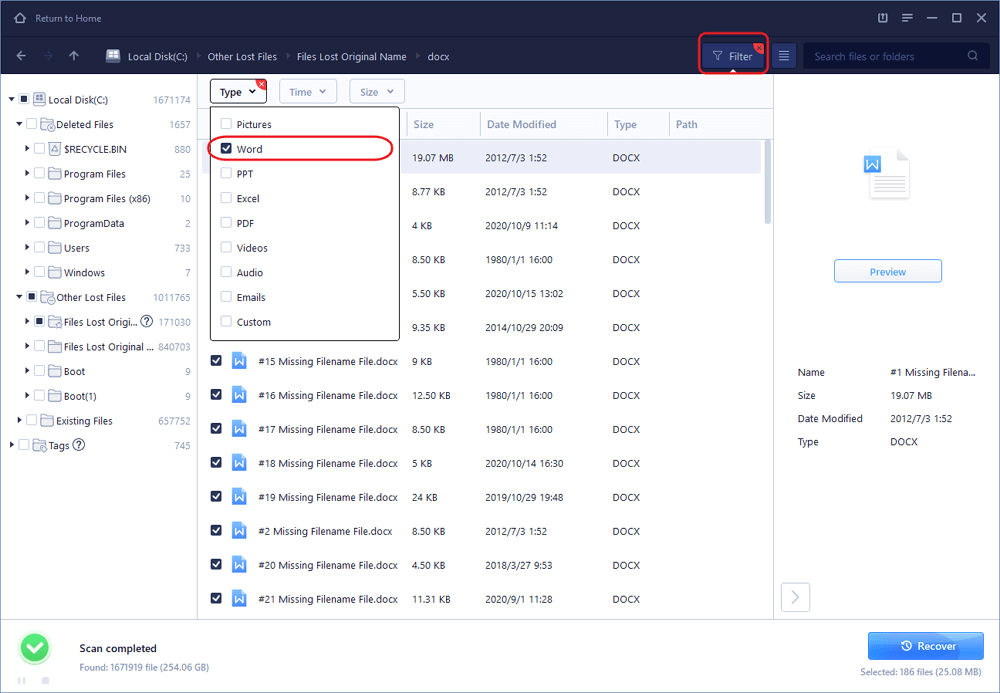Go back using the left arrow
Viewport: 1000px width, 693px height.
coord(22,56)
